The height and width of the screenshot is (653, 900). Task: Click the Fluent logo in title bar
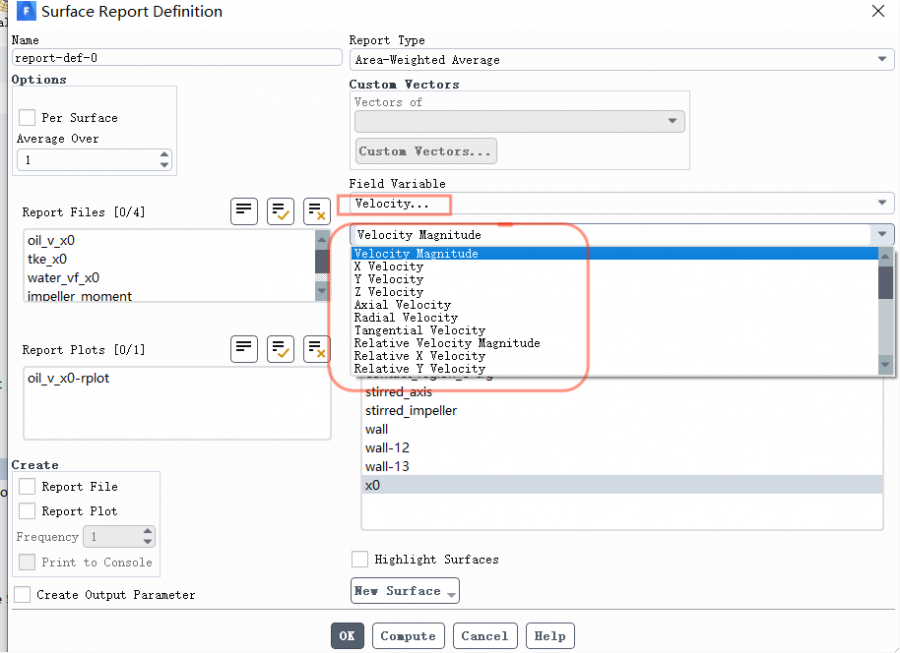tap(25, 12)
